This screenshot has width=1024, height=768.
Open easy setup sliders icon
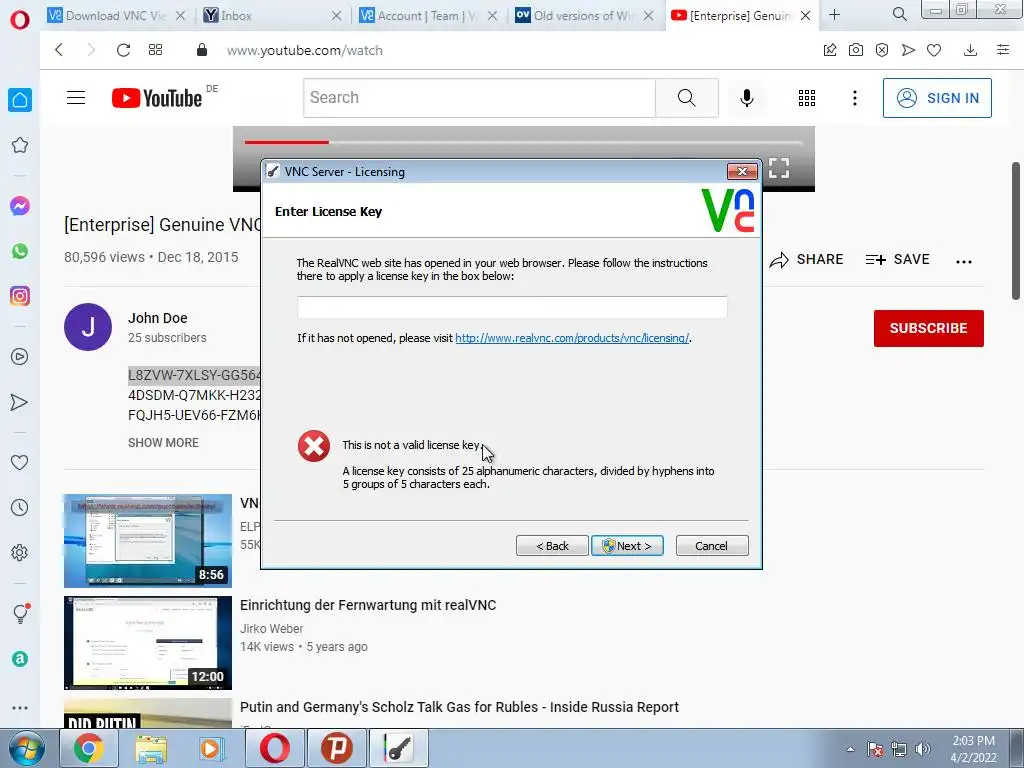tap(1003, 50)
